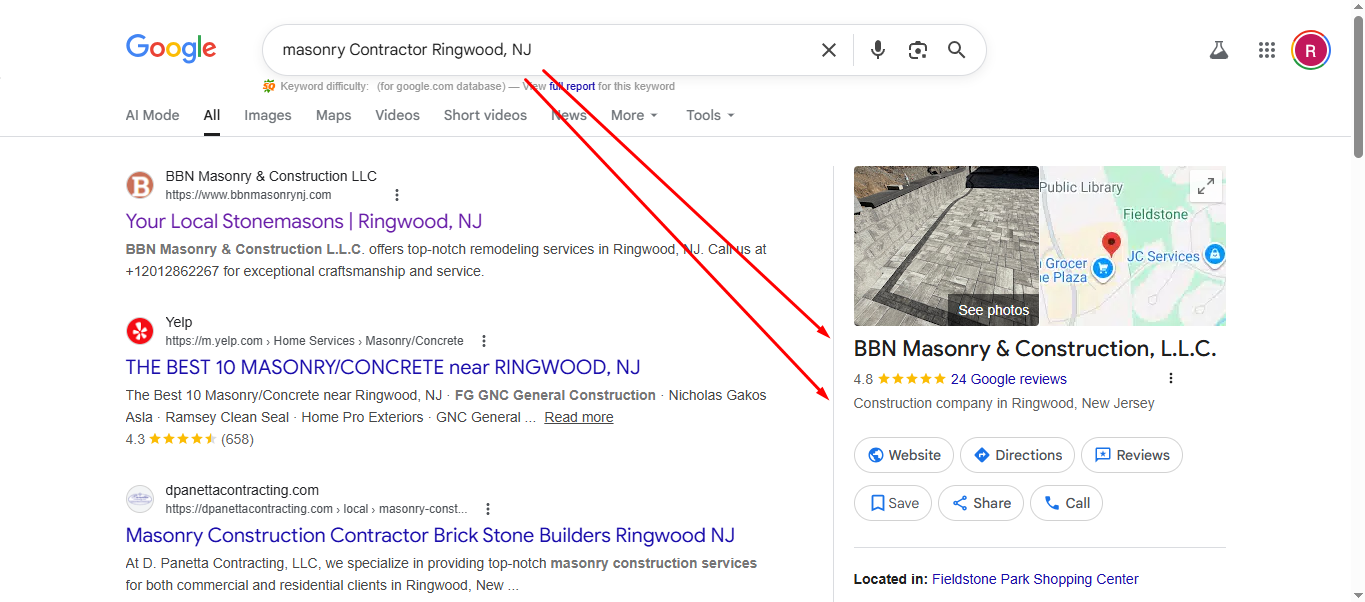Expand the More search filters dropdown
The width and height of the screenshot is (1365, 602).
[634, 115]
